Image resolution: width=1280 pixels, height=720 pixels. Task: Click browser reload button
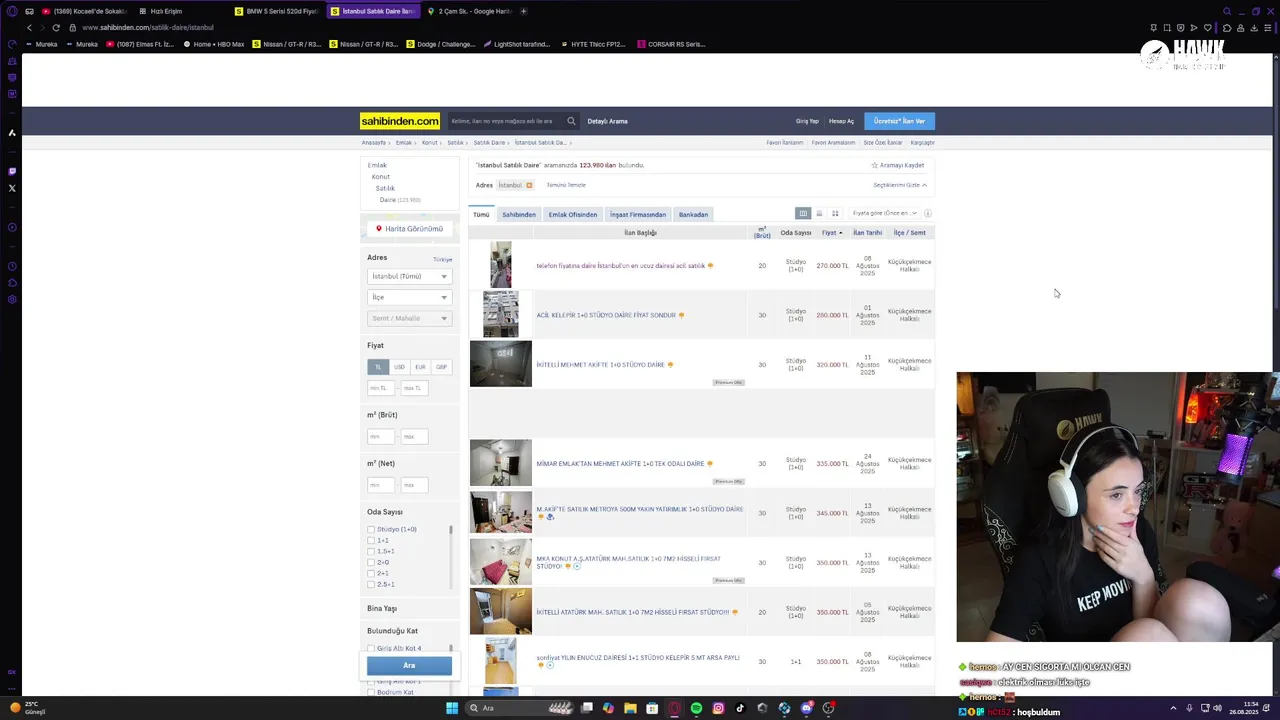pos(56,27)
